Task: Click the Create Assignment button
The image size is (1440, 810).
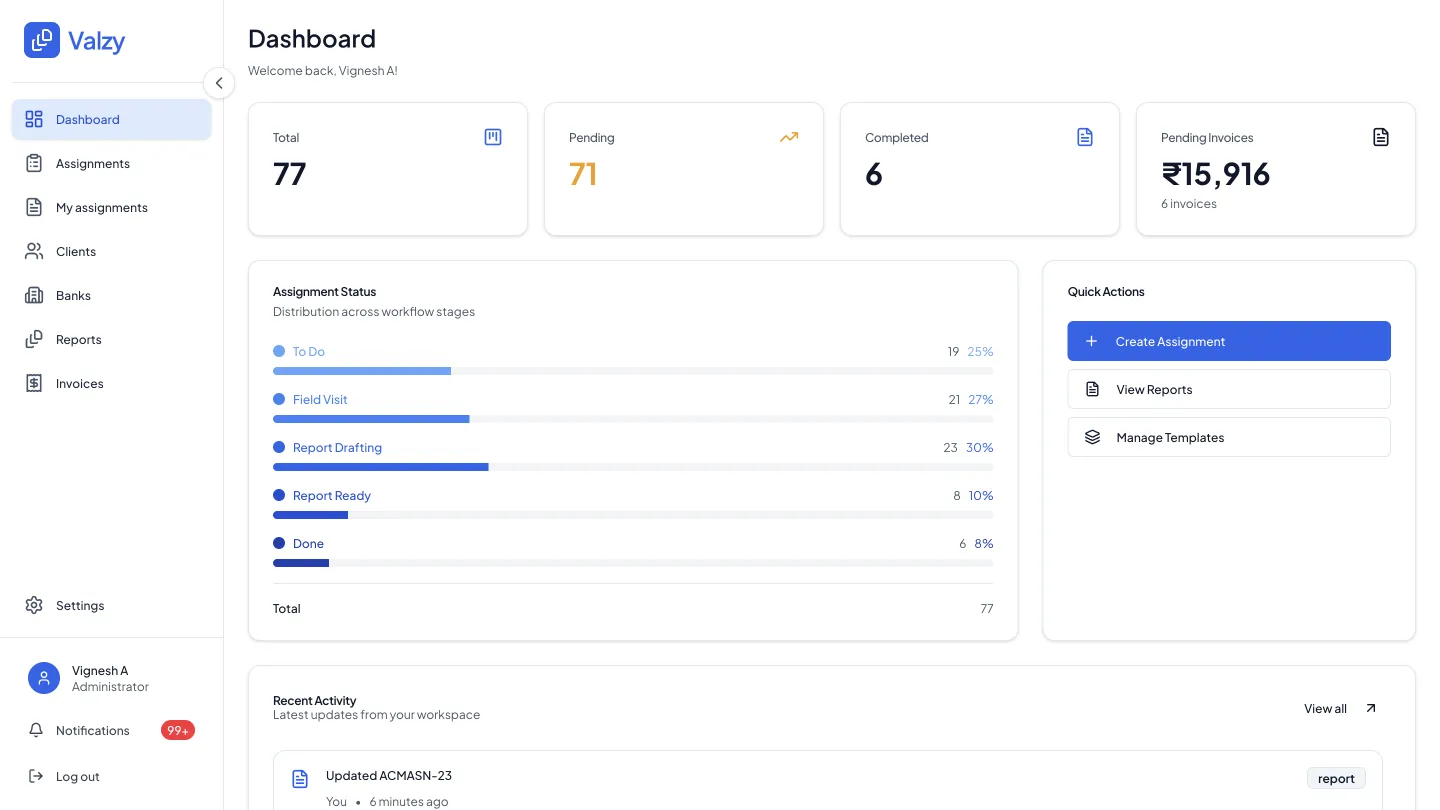Action: pyautogui.click(x=1229, y=341)
